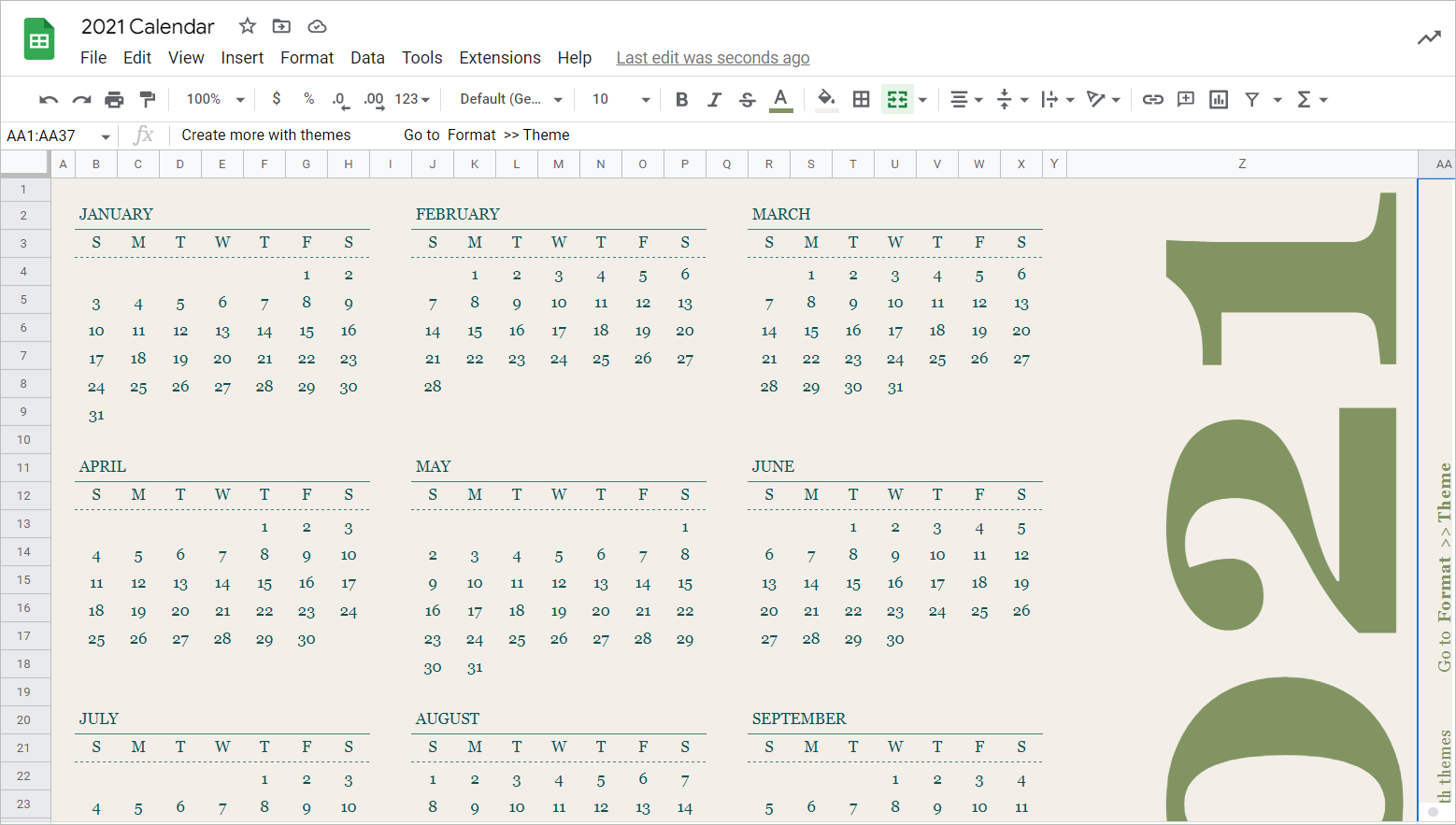Screen dimensions: 1456x825
Task: Open the Format menu
Action: (x=307, y=57)
